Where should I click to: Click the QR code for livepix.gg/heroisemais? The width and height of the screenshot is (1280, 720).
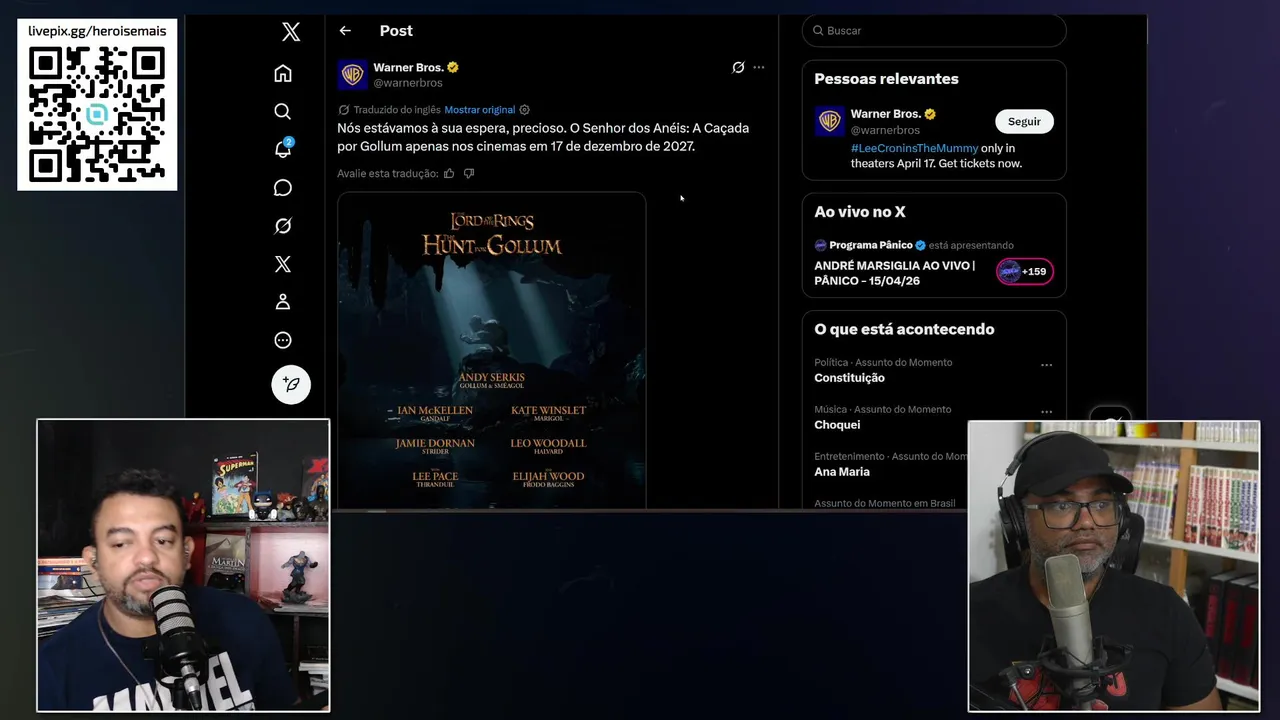click(97, 113)
